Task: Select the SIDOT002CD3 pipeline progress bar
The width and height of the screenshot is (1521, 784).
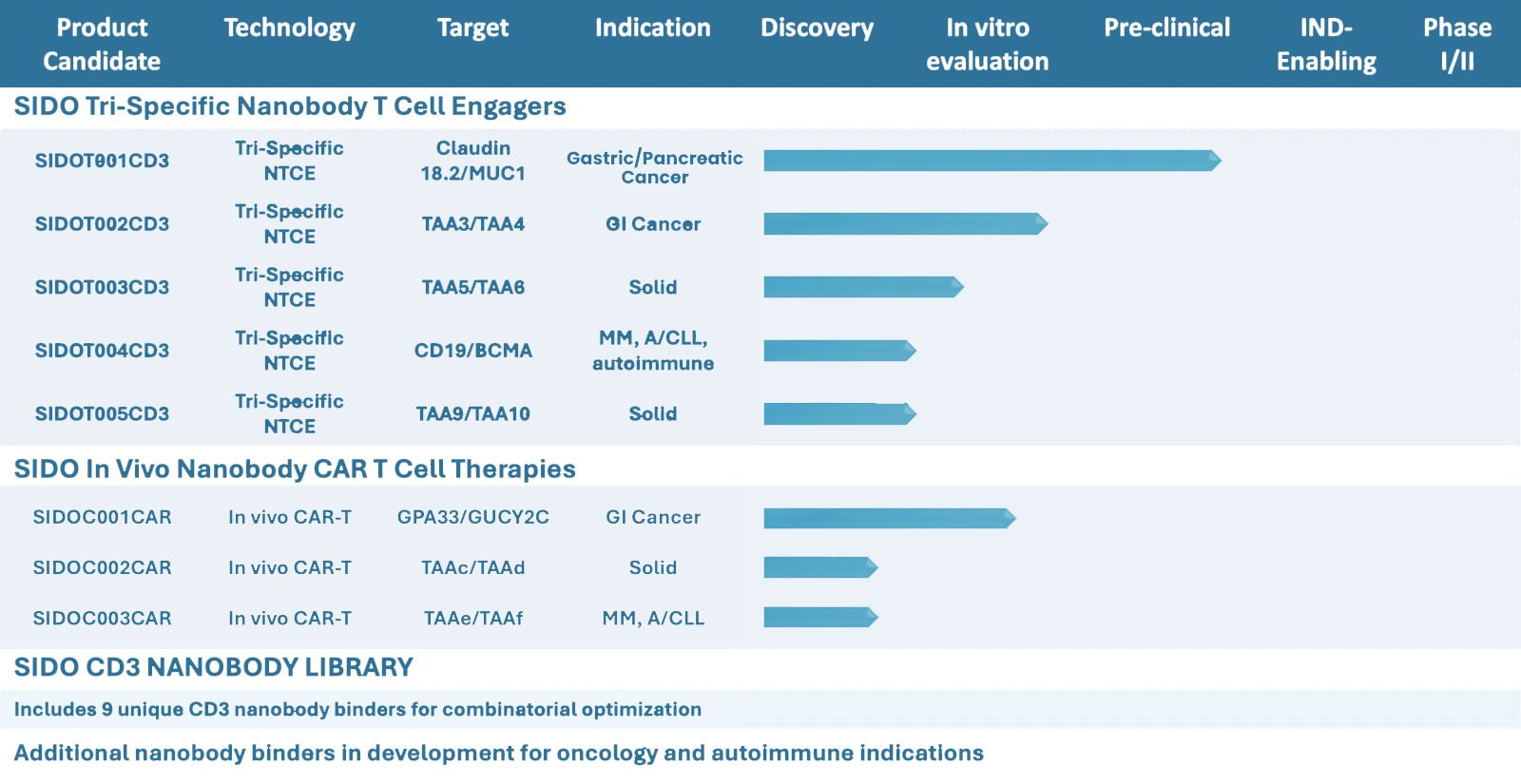Action: point(905,224)
